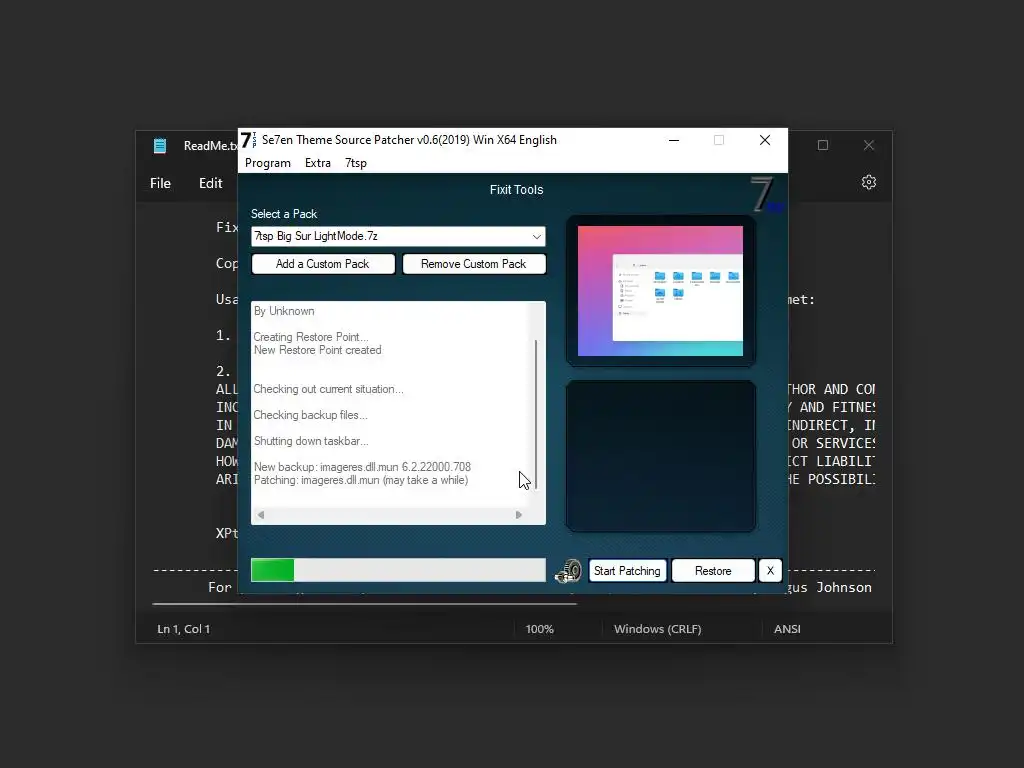Screen dimensions: 1024x768
Task: Open the File menu in Notepad
Action: click(161, 184)
